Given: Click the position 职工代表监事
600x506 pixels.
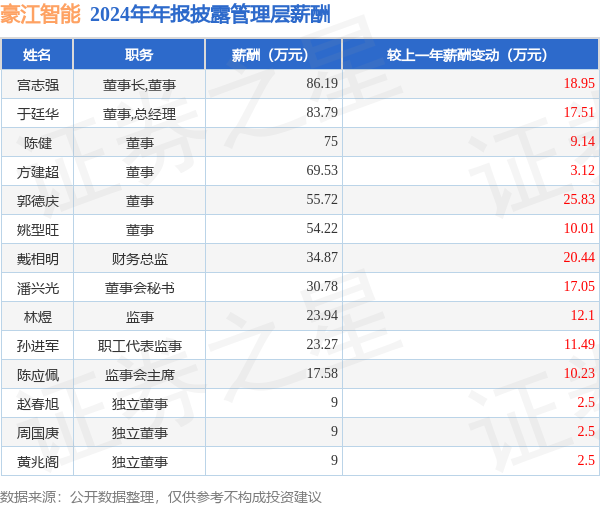Looking at the screenshot, I should click(x=139, y=346).
